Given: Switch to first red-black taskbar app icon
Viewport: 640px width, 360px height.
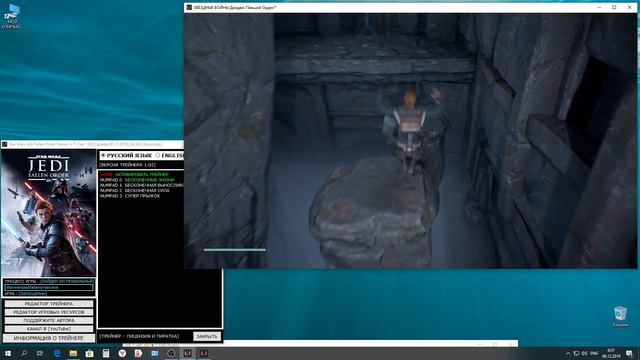Looking at the screenshot, I should pyautogui.click(x=187, y=353).
